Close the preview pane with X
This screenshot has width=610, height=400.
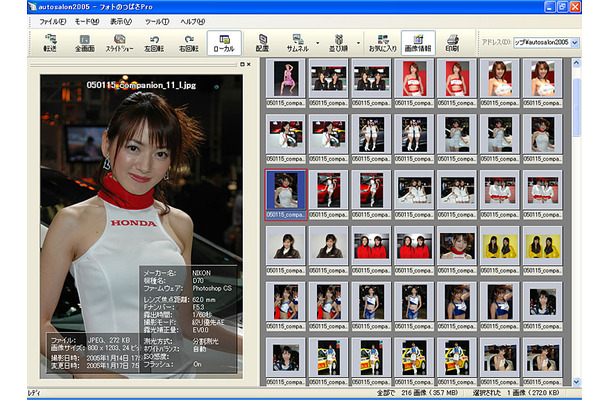click(249, 64)
